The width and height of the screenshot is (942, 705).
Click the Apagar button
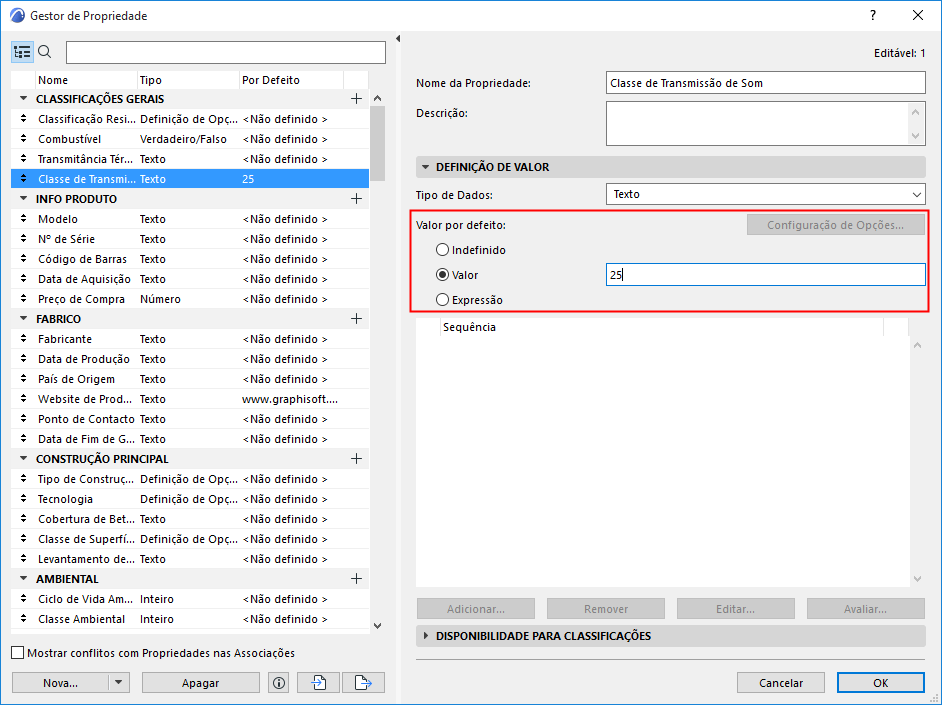tap(201, 683)
